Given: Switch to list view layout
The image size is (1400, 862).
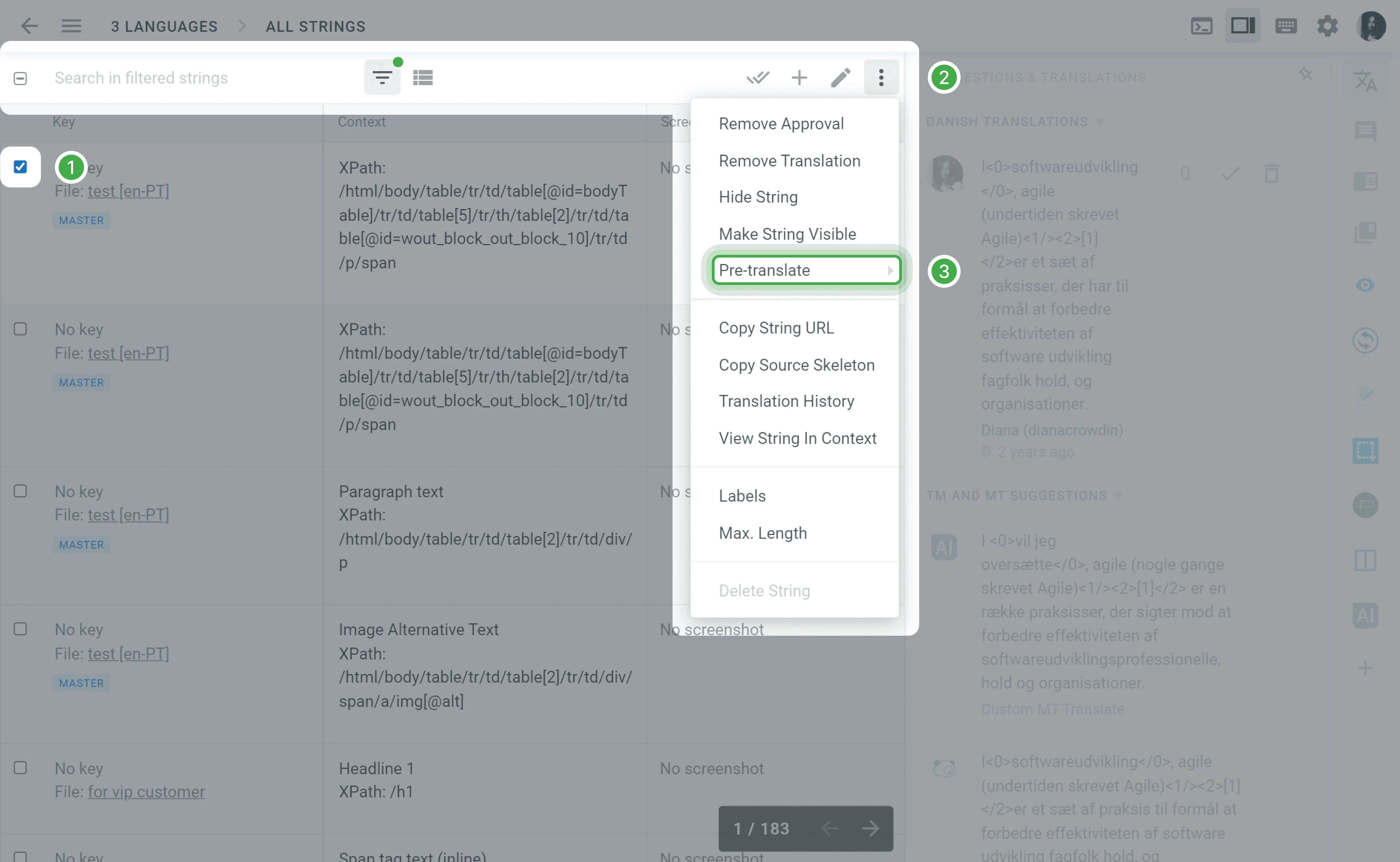Looking at the screenshot, I should (423, 77).
